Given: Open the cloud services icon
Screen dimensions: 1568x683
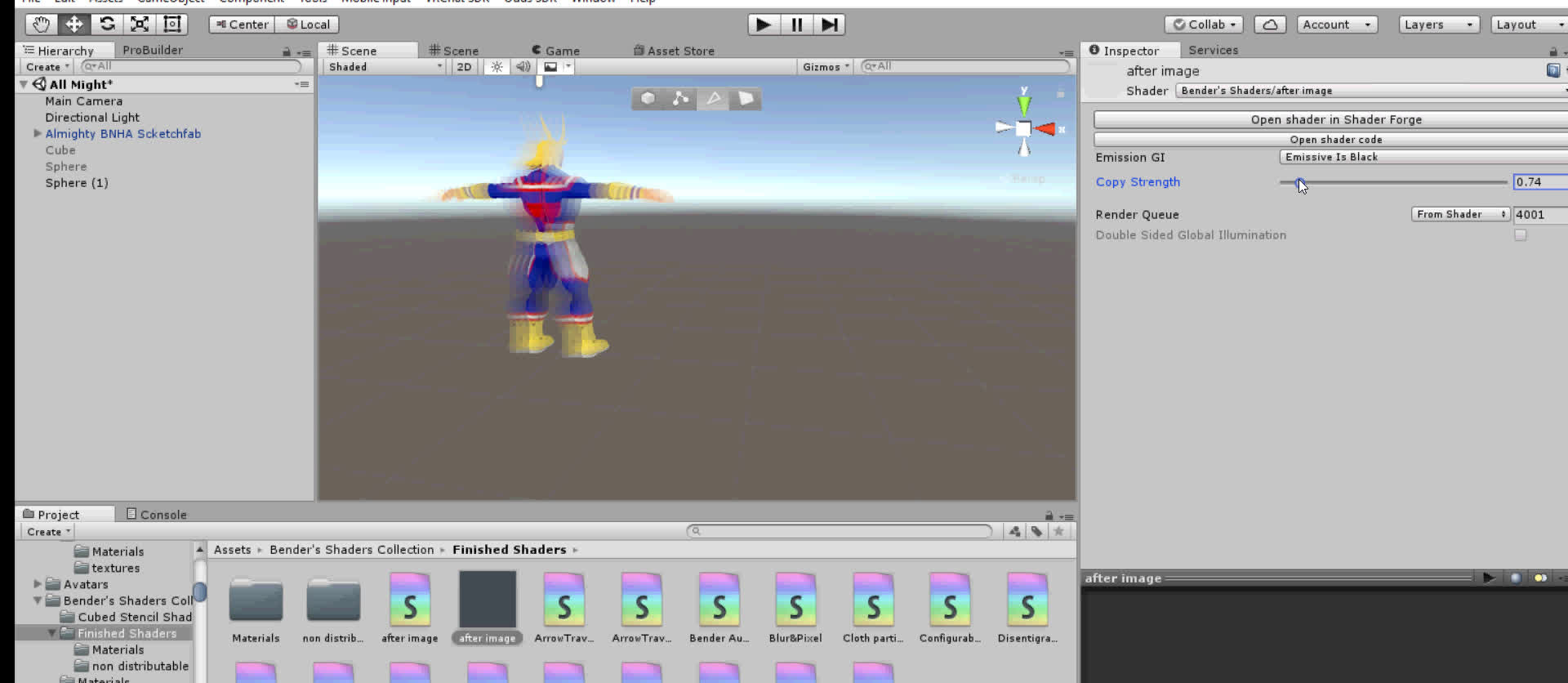Looking at the screenshot, I should [x=1269, y=25].
